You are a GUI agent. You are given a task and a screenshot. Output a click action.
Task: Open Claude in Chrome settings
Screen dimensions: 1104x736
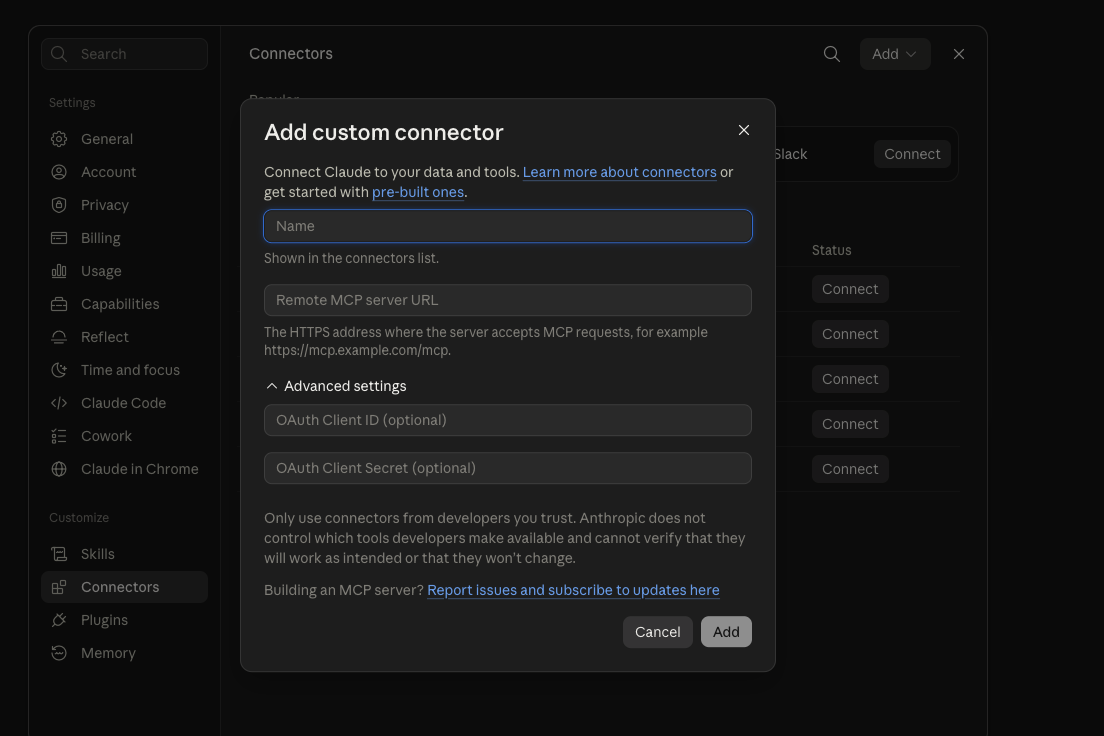(125, 469)
